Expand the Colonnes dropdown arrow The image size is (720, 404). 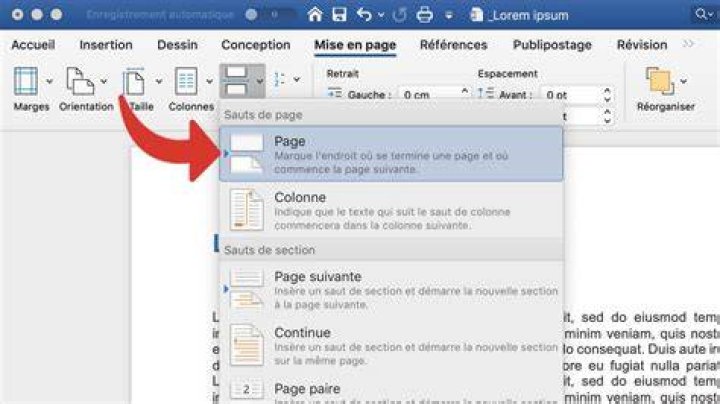pyautogui.click(x=209, y=81)
